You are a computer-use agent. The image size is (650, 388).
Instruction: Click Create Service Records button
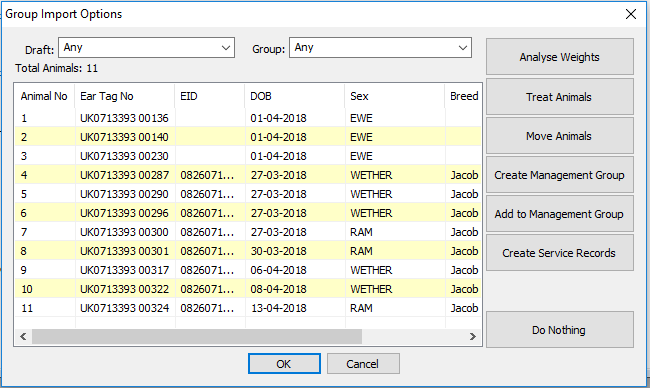(560, 252)
